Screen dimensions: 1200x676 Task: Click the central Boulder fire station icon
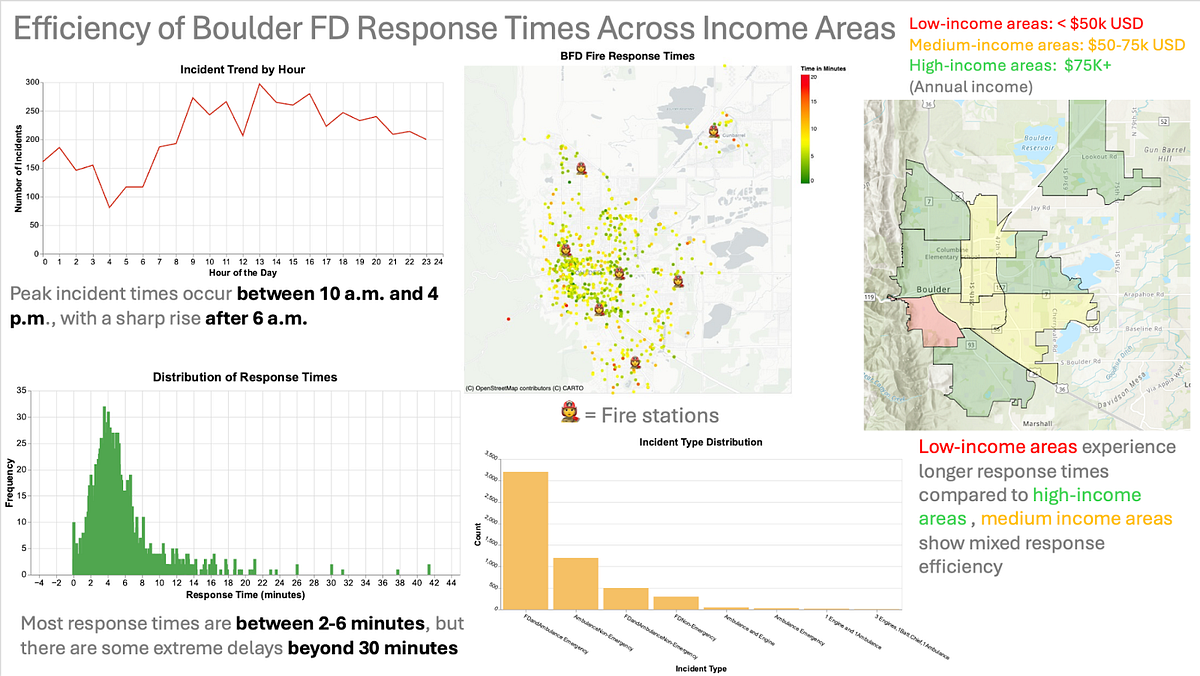pyautogui.click(x=619, y=273)
